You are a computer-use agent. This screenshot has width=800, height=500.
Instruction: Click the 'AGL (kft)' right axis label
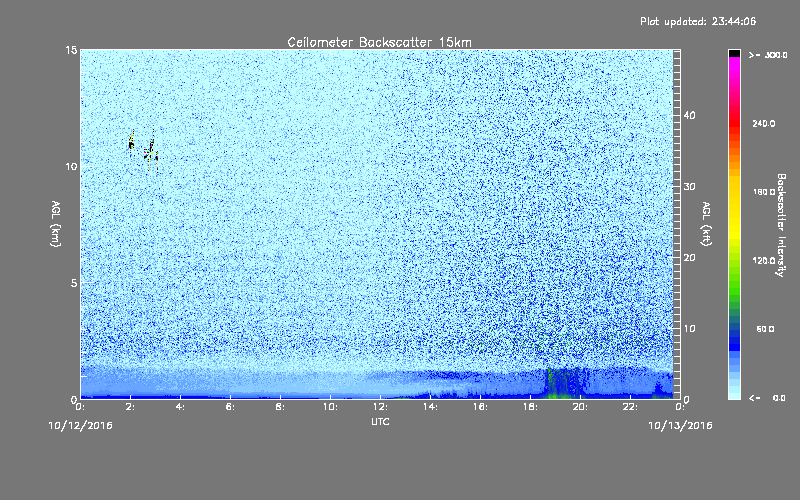coord(706,223)
